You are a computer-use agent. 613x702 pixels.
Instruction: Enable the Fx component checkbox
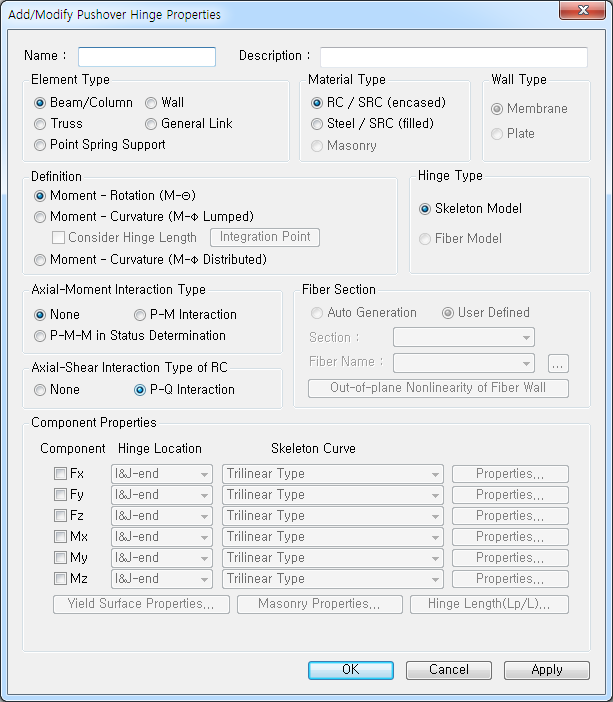tap(60, 474)
